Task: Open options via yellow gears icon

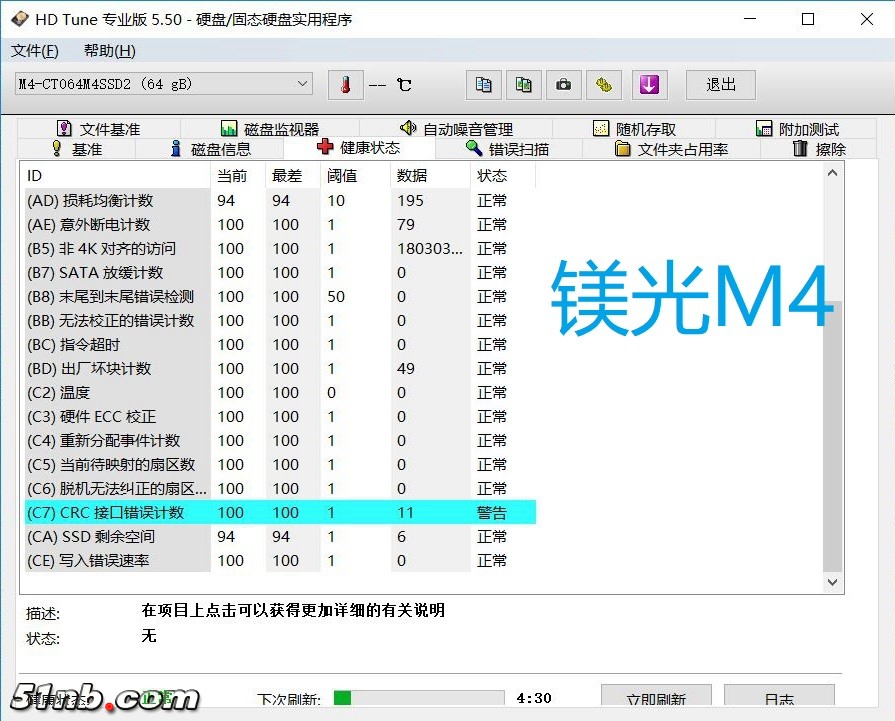Action: click(x=603, y=85)
